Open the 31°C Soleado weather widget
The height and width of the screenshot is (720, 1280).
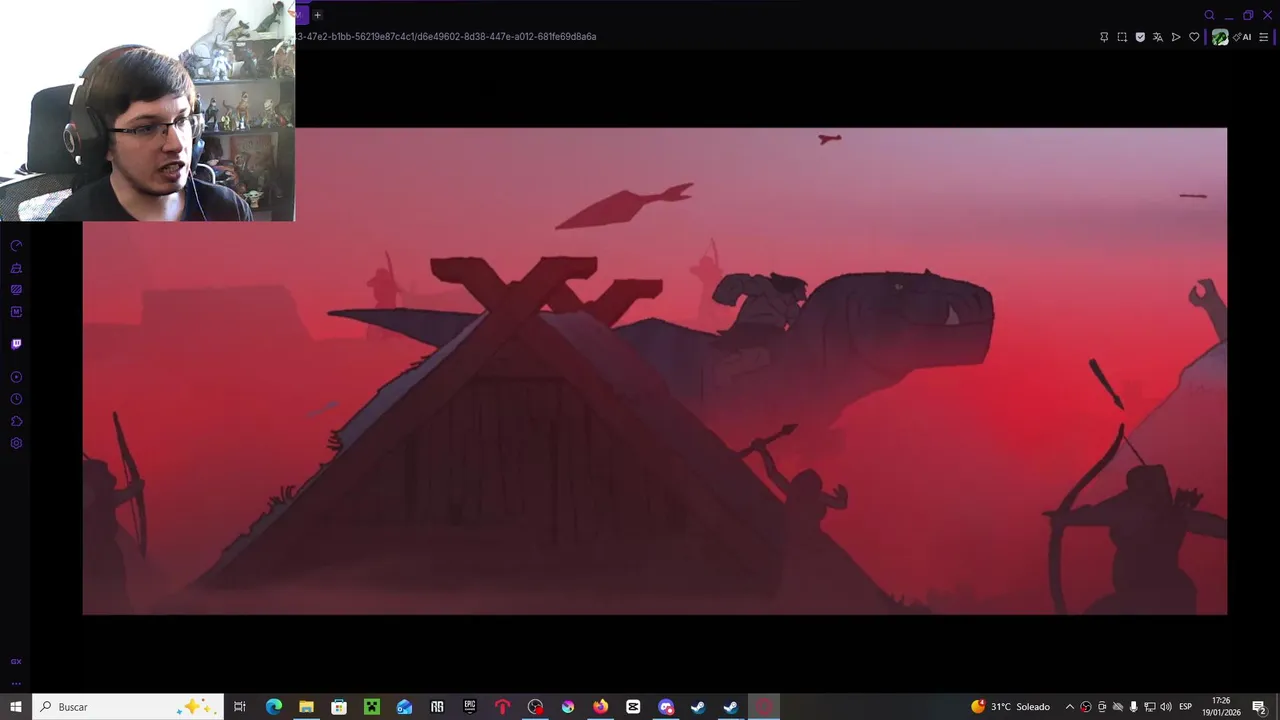click(x=1010, y=707)
